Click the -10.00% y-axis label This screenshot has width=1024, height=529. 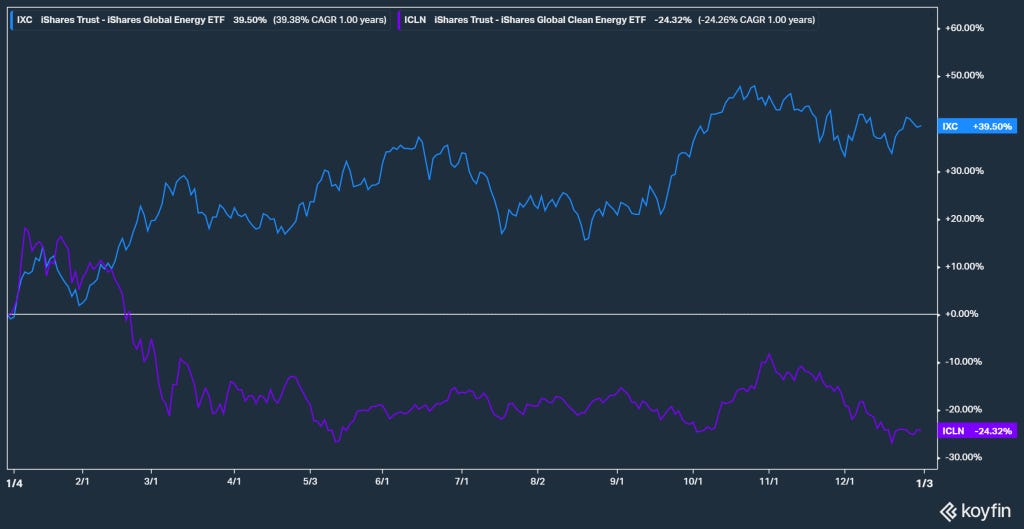pos(965,362)
